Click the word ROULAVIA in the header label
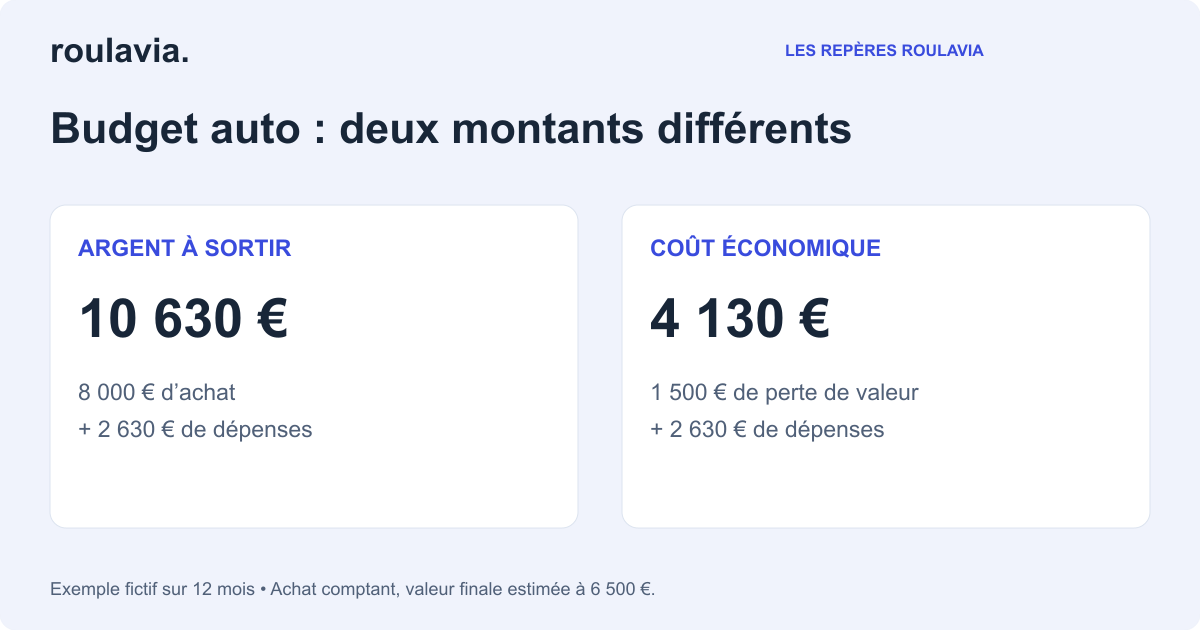The image size is (1200, 630). (942, 50)
